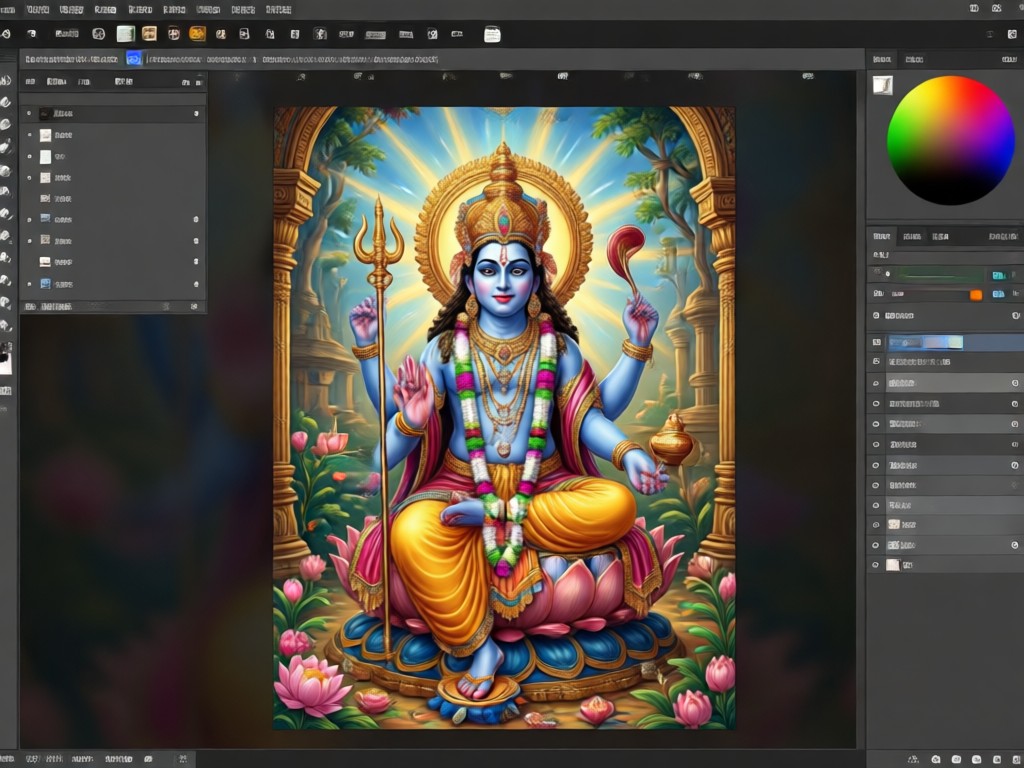Screen dimensions: 1024x768
Task: Click the green slider track in the right panel
Action: click(x=939, y=275)
